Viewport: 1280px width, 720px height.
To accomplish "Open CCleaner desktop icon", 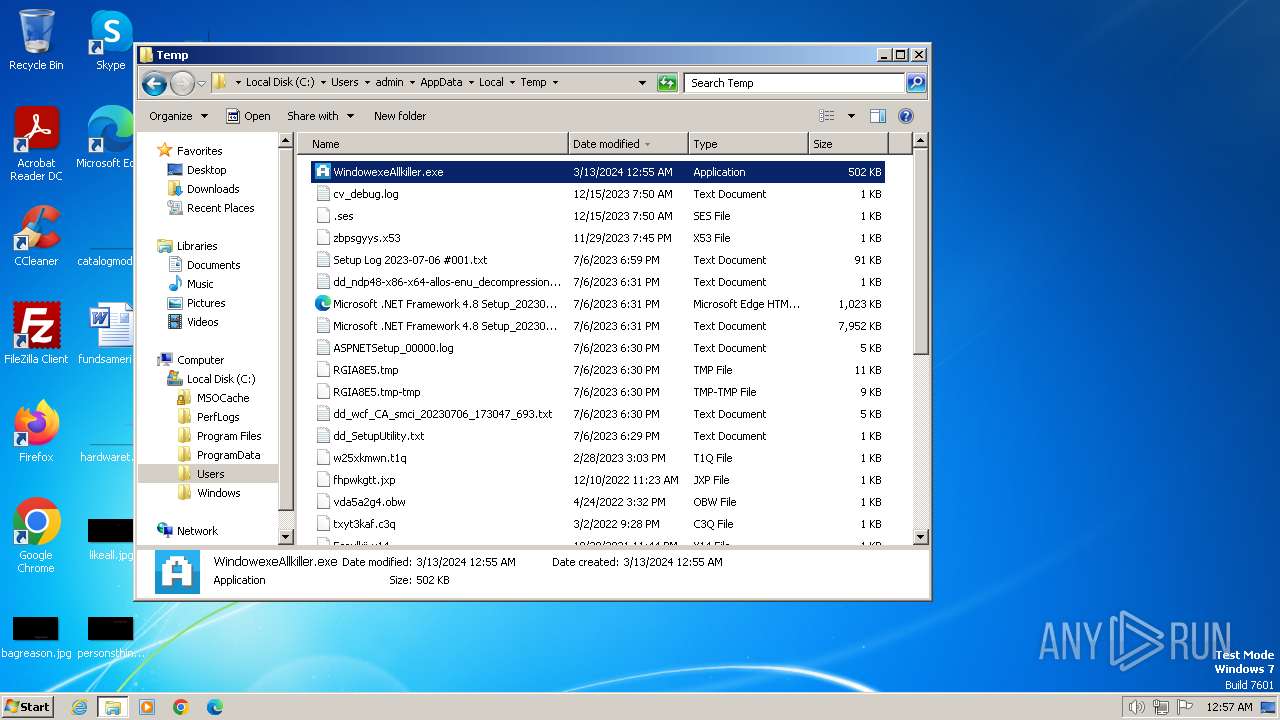I will pyautogui.click(x=36, y=236).
